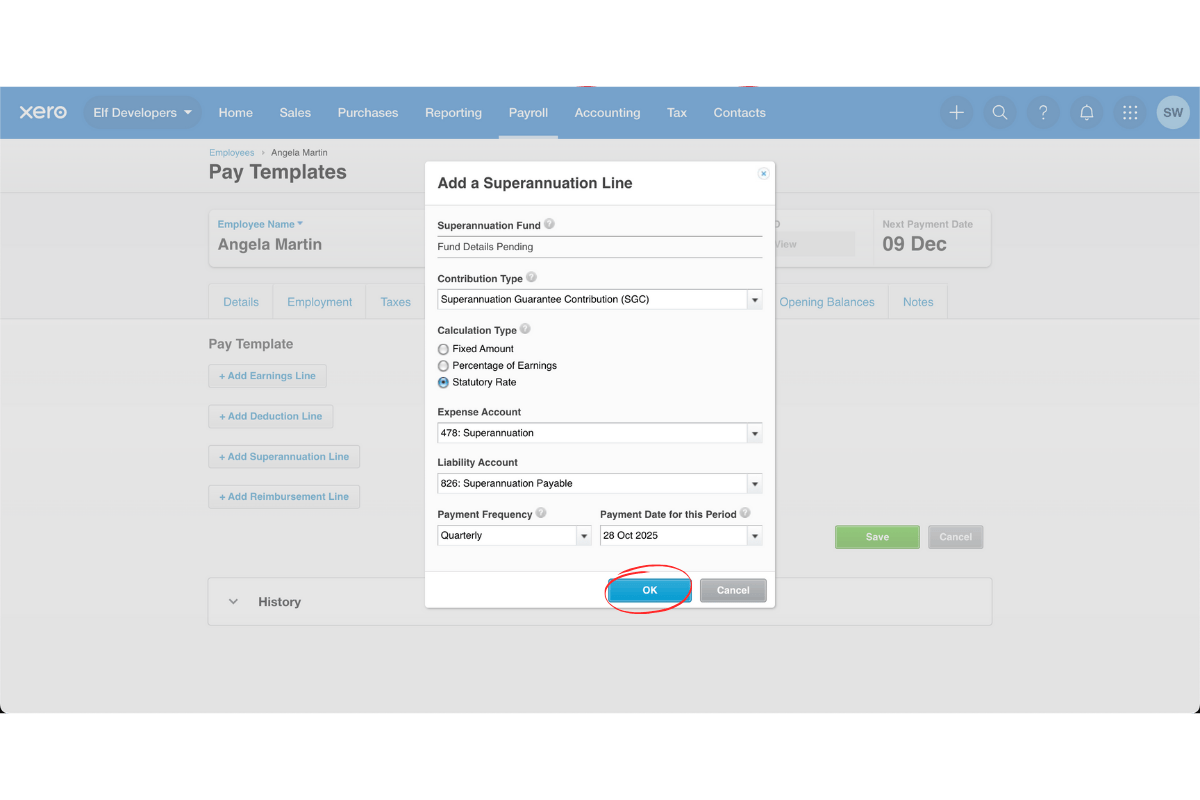Open the Contribution Type dropdown
The image size is (1200, 800).
click(x=755, y=298)
